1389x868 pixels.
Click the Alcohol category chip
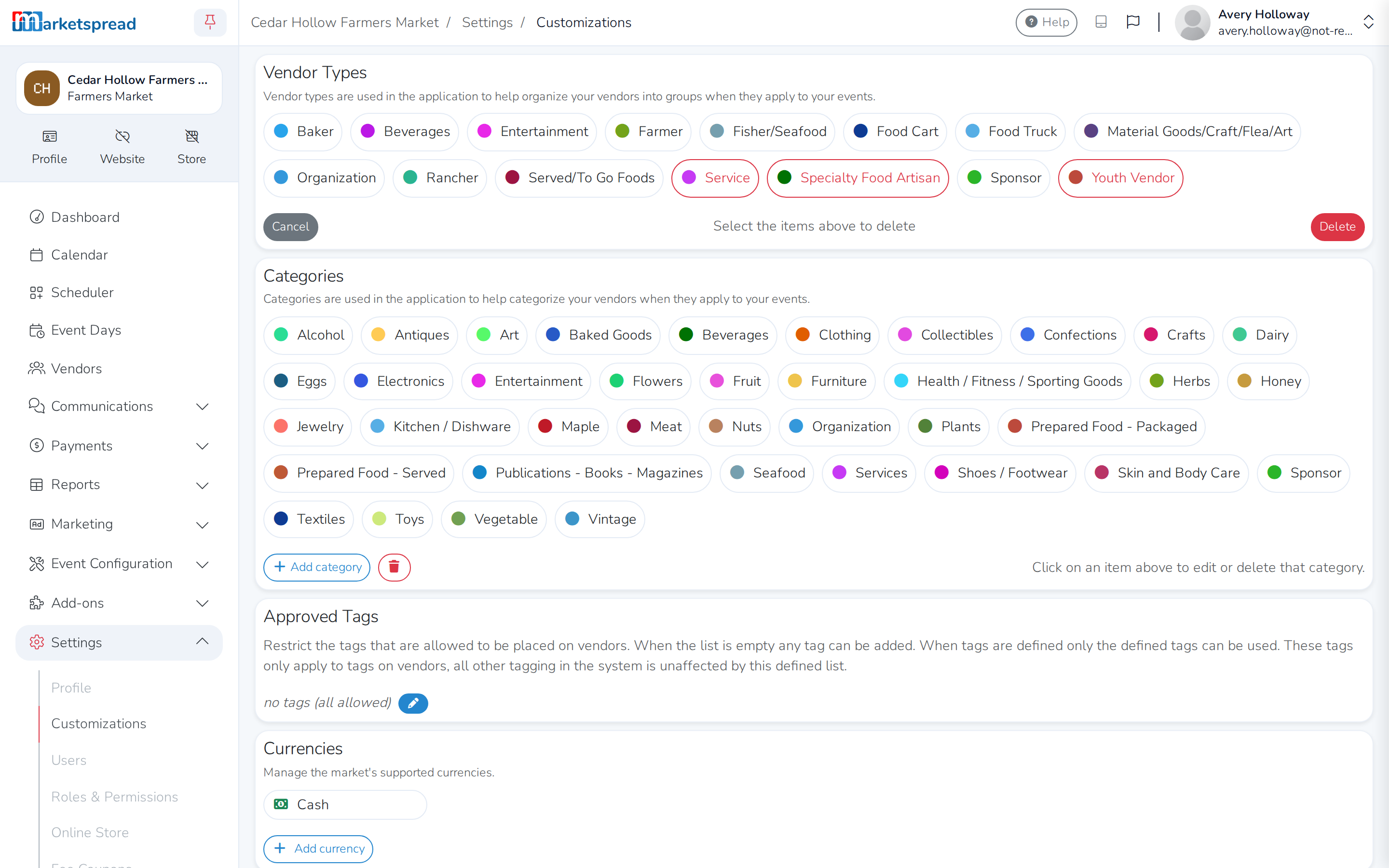308,335
